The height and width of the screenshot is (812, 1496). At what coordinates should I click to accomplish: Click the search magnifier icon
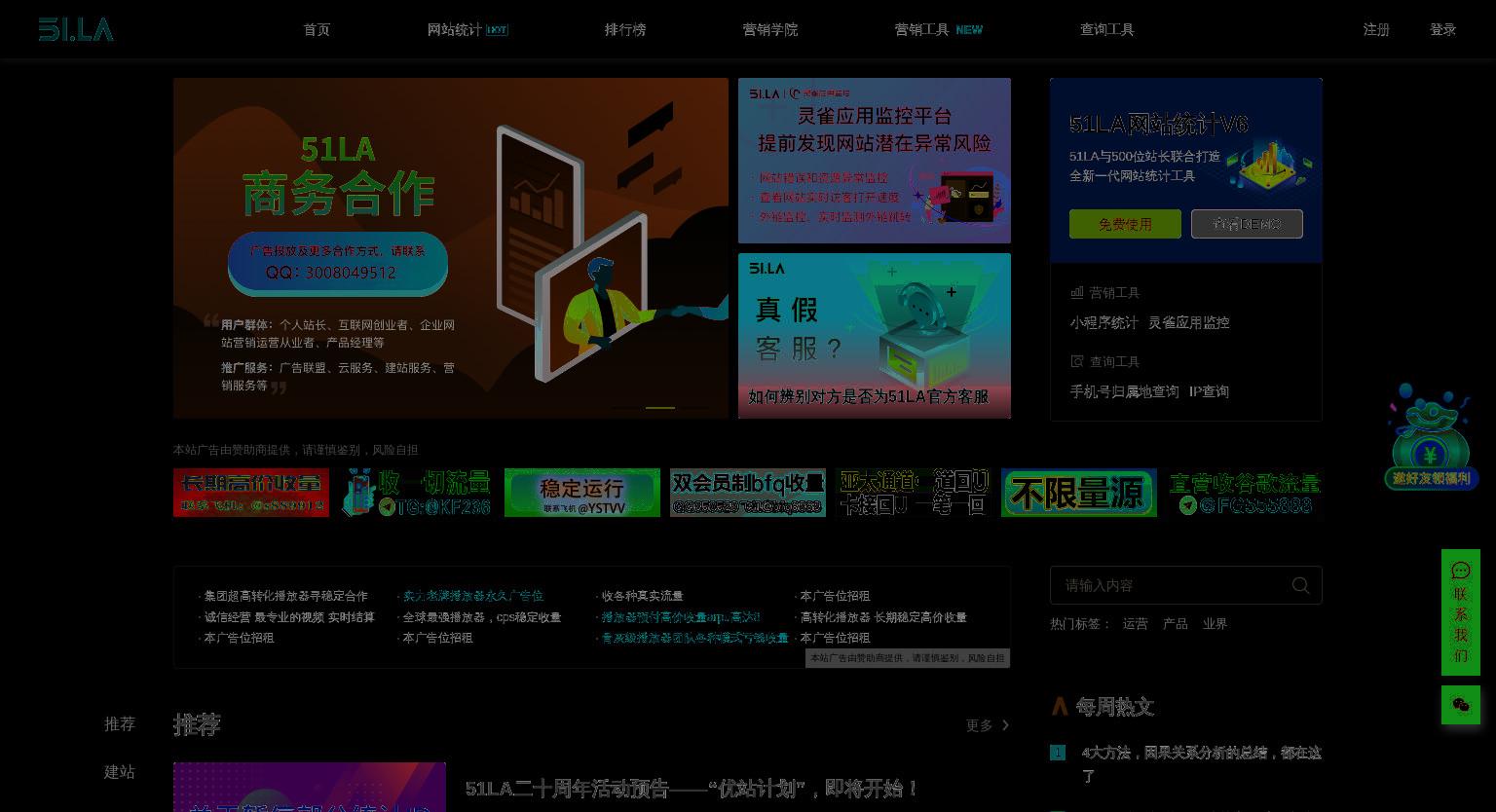point(1300,585)
